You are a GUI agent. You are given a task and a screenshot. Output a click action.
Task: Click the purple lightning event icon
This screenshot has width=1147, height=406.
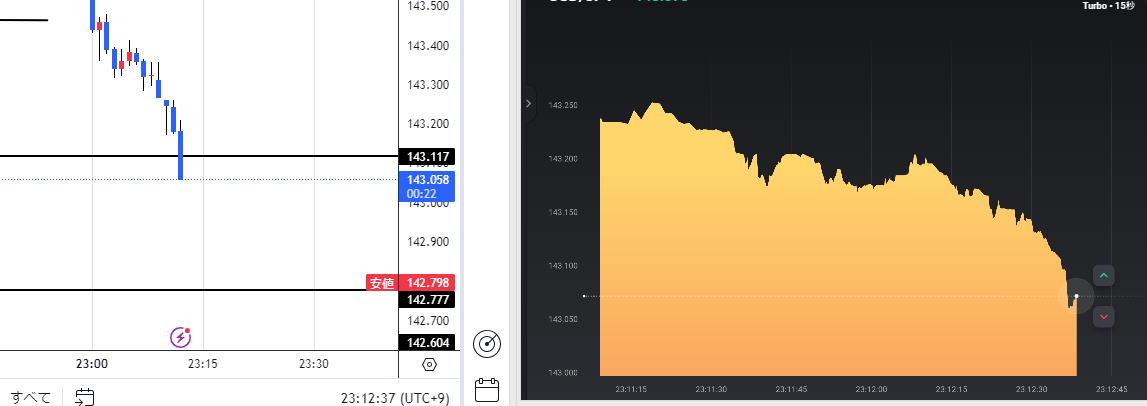pos(180,336)
